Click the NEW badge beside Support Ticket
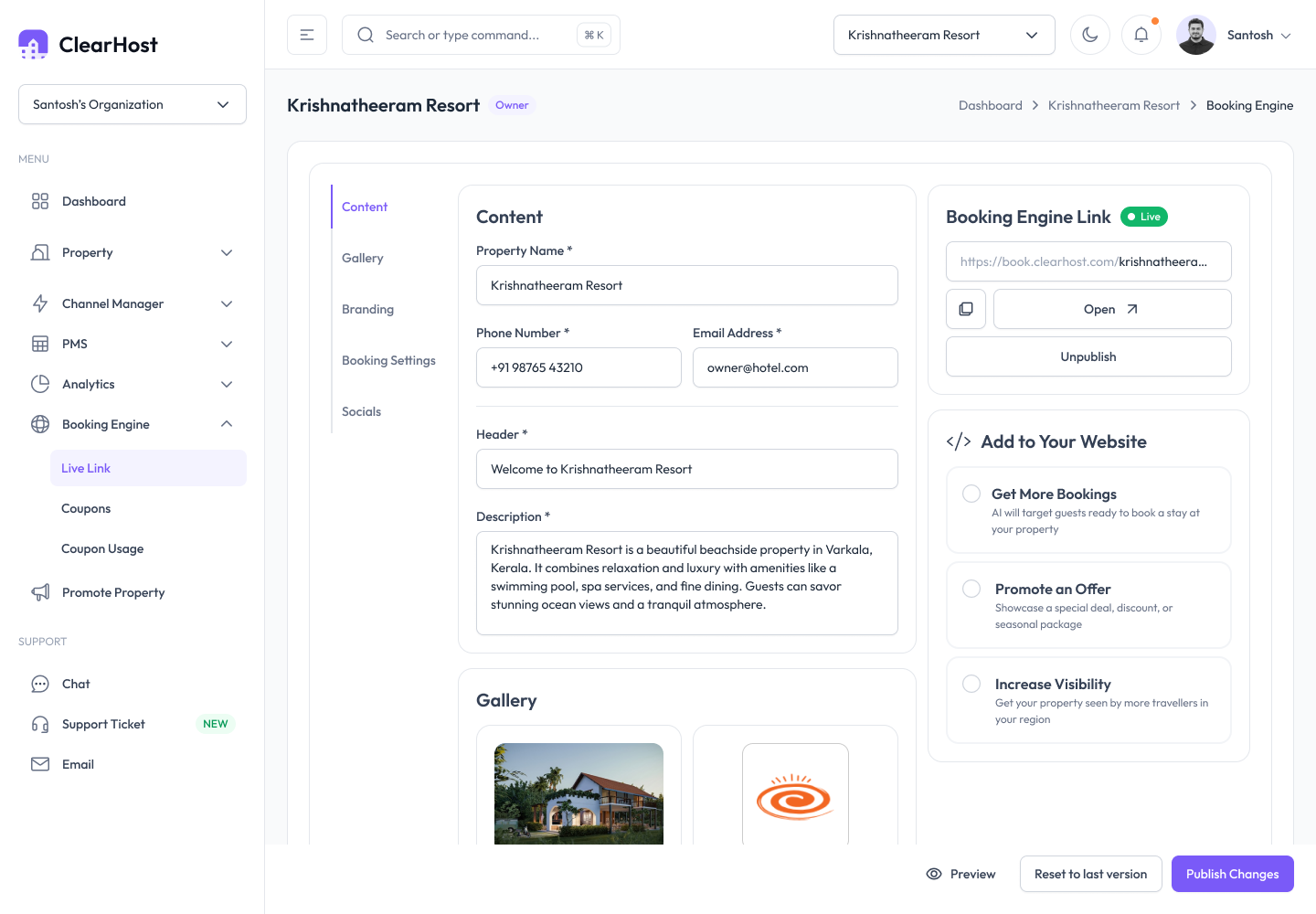The image size is (1316, 914). click(x=216, y=724)
